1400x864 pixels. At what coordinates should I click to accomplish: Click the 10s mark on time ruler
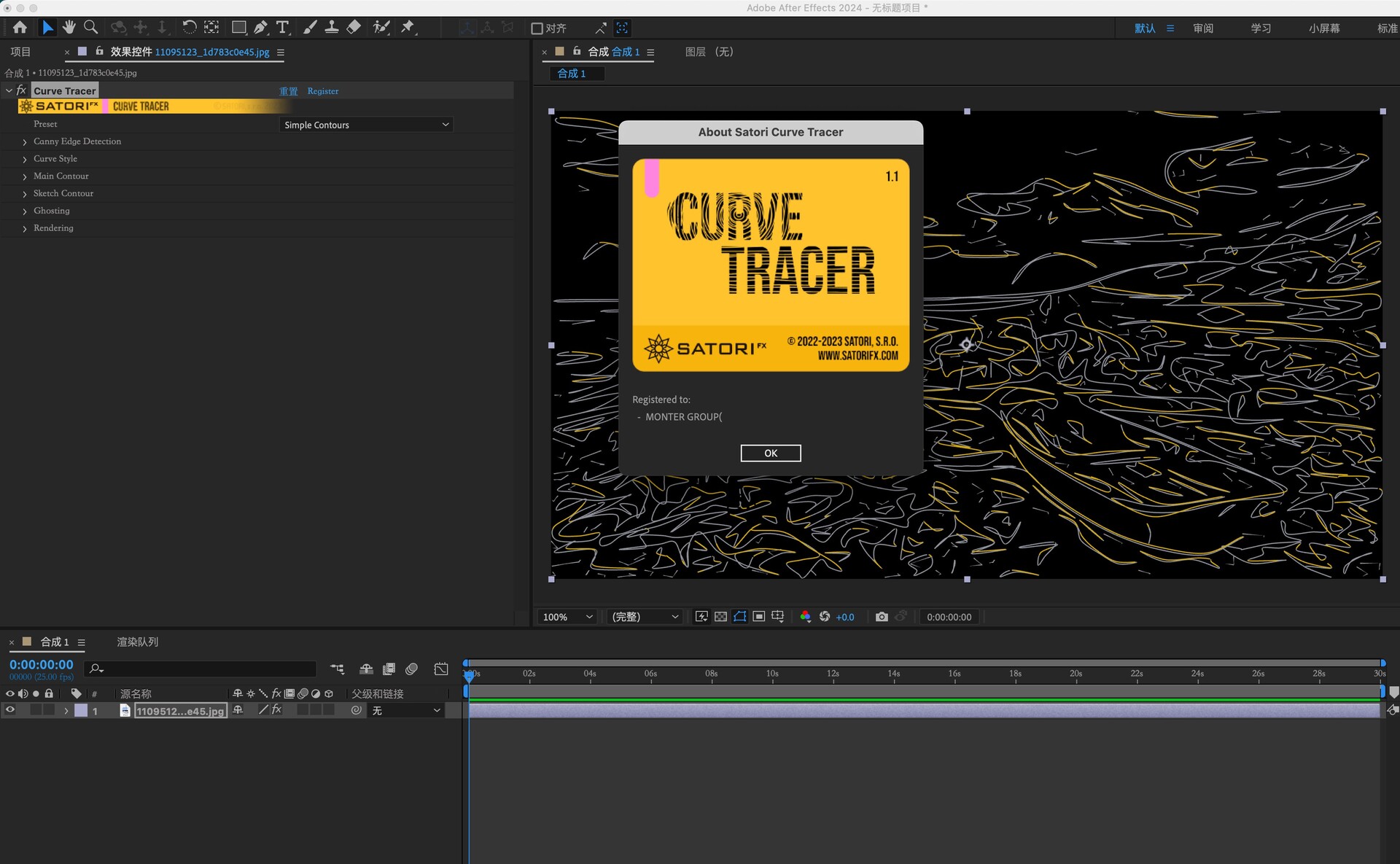tap(772, 674)
